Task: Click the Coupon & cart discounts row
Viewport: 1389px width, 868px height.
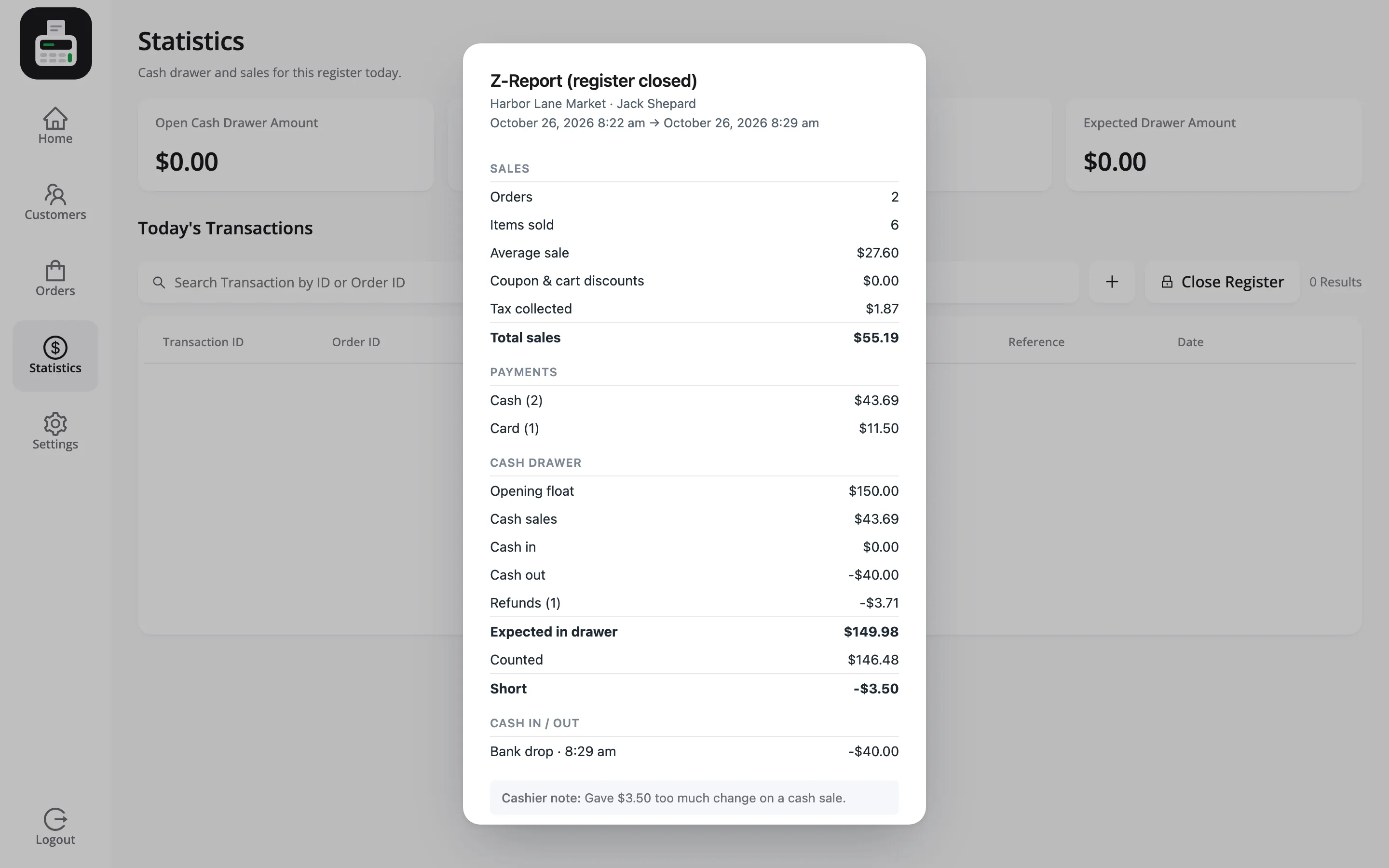Action: (x=694, y=281)
